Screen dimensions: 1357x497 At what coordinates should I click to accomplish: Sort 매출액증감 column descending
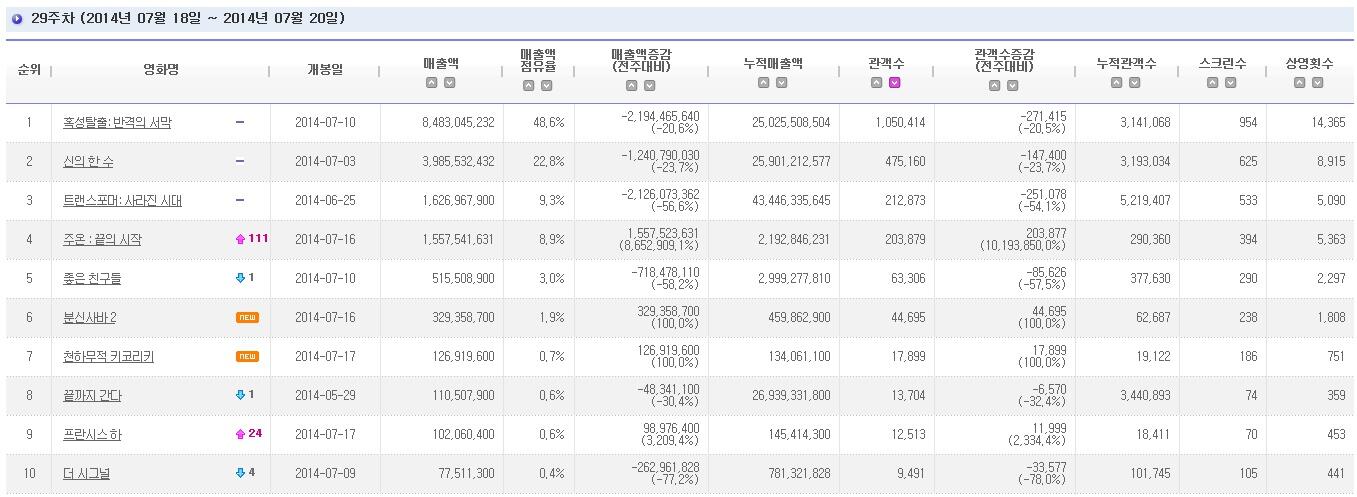(649, 85)
